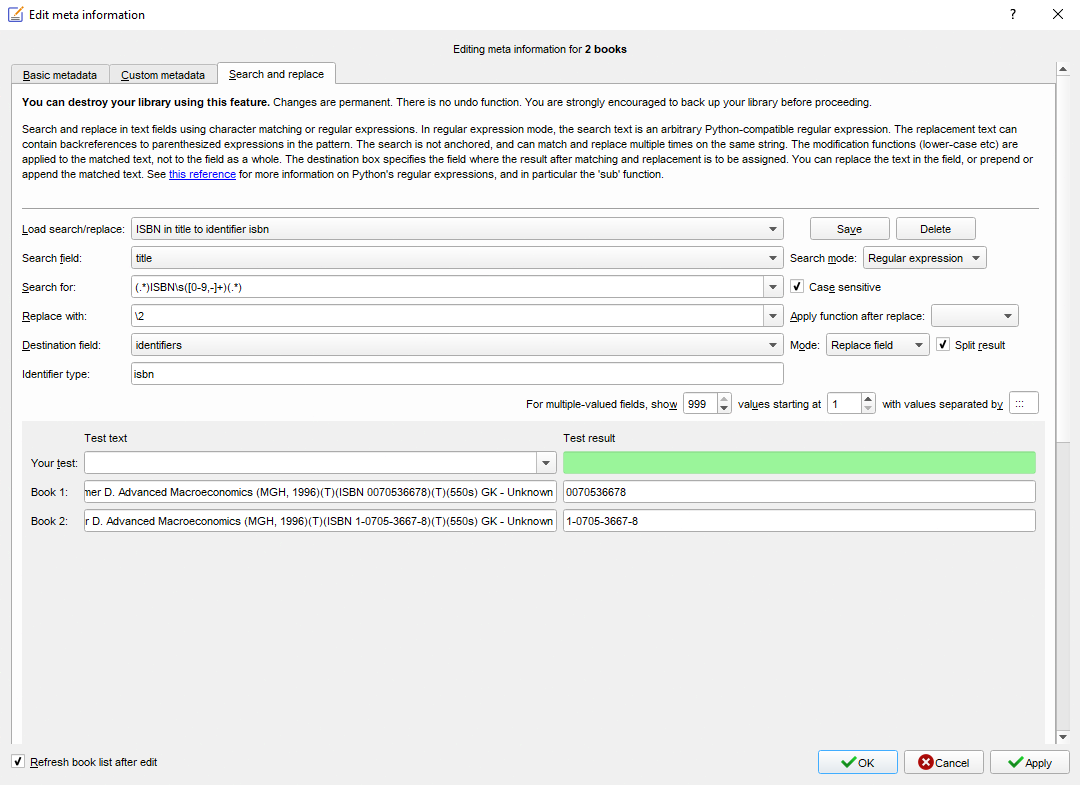
Task: Expand the Your test dropdown arrow
Action: [546, 463]
